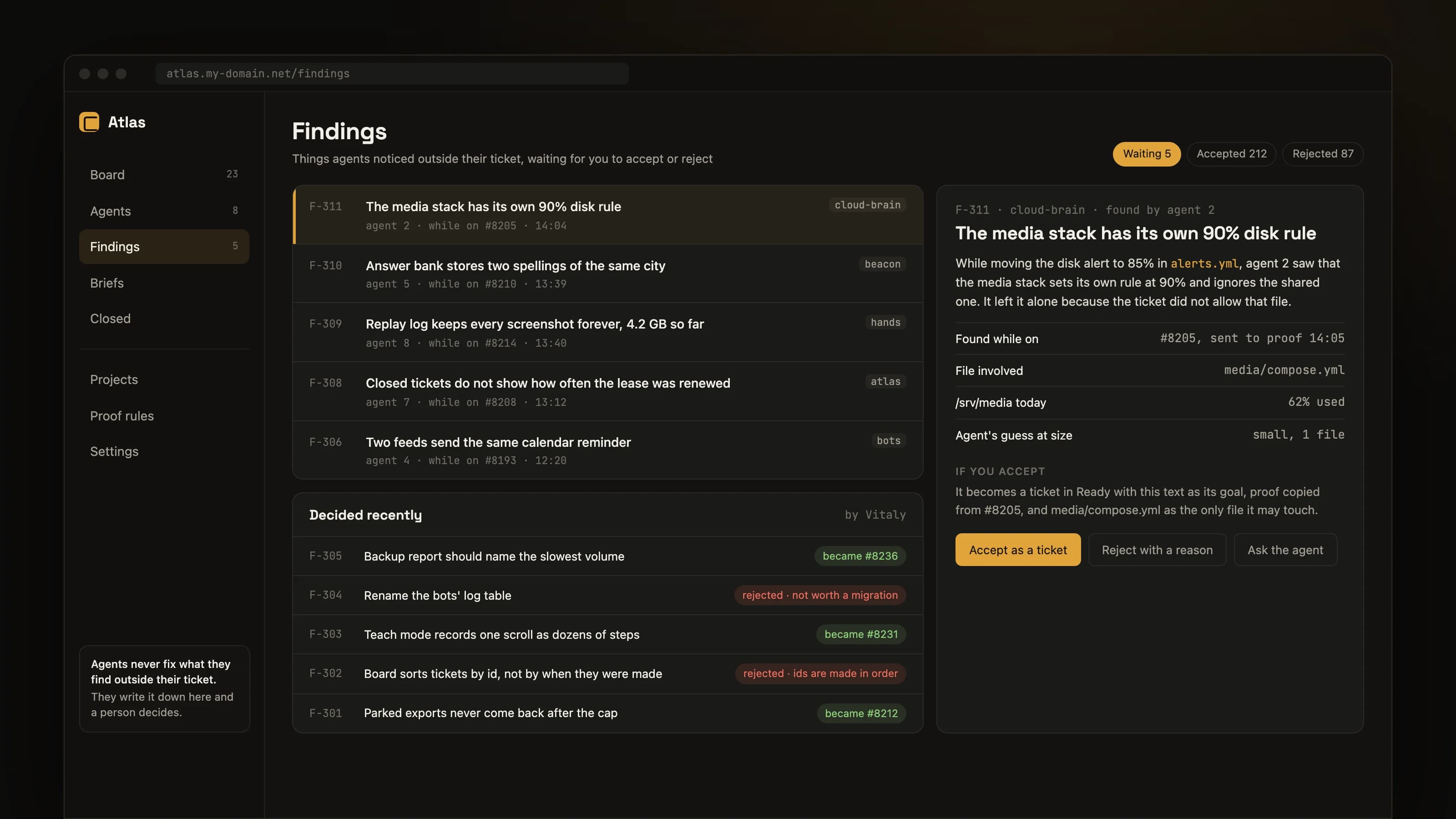1456x819 pixels.
Task: Click the Agents count 8
Action: pos(235,210)
